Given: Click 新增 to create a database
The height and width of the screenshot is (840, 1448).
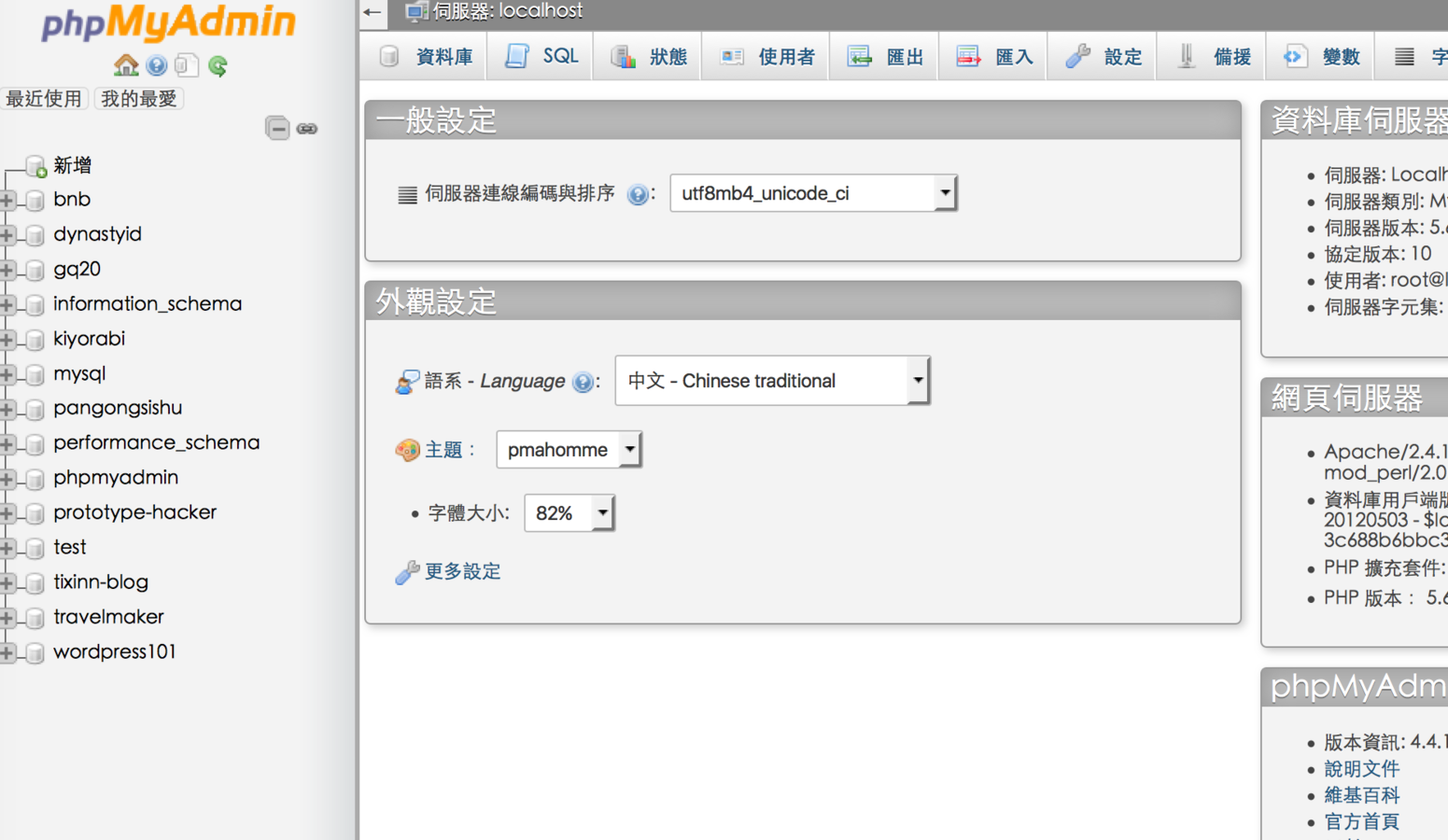Looking at the screenshot, I should (x=73, y=166).
